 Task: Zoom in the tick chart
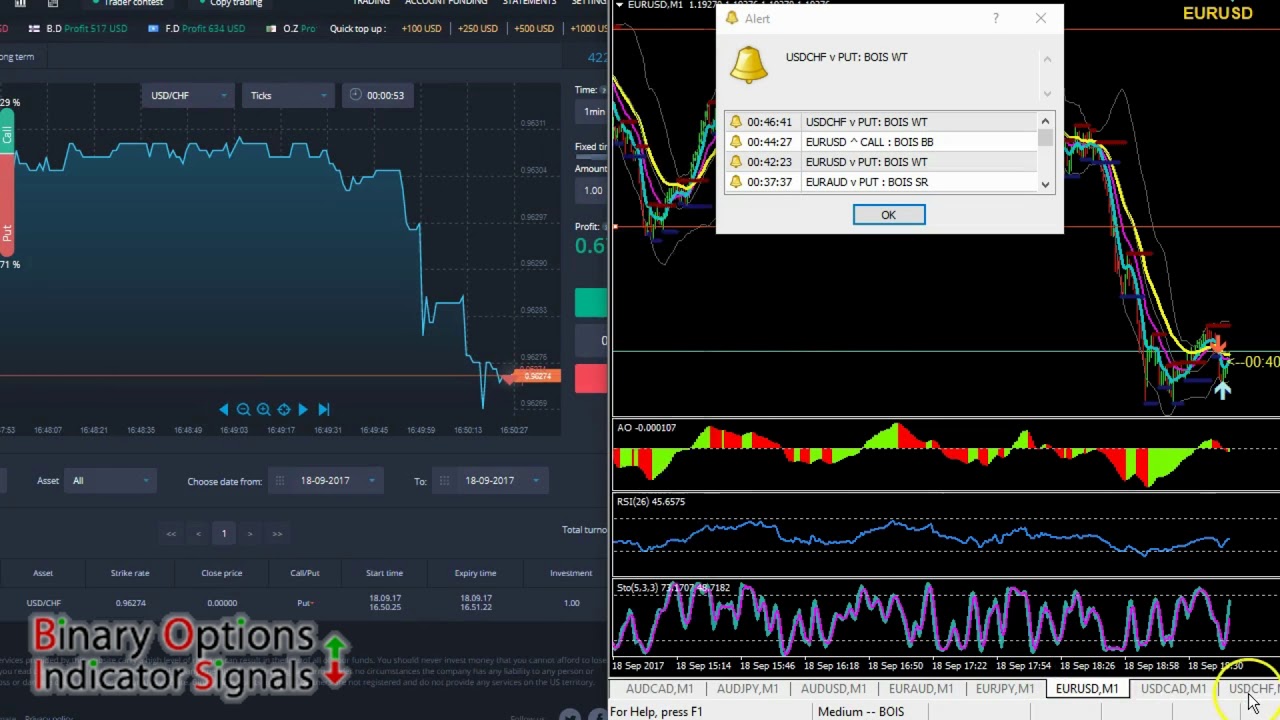pos(263,409)
